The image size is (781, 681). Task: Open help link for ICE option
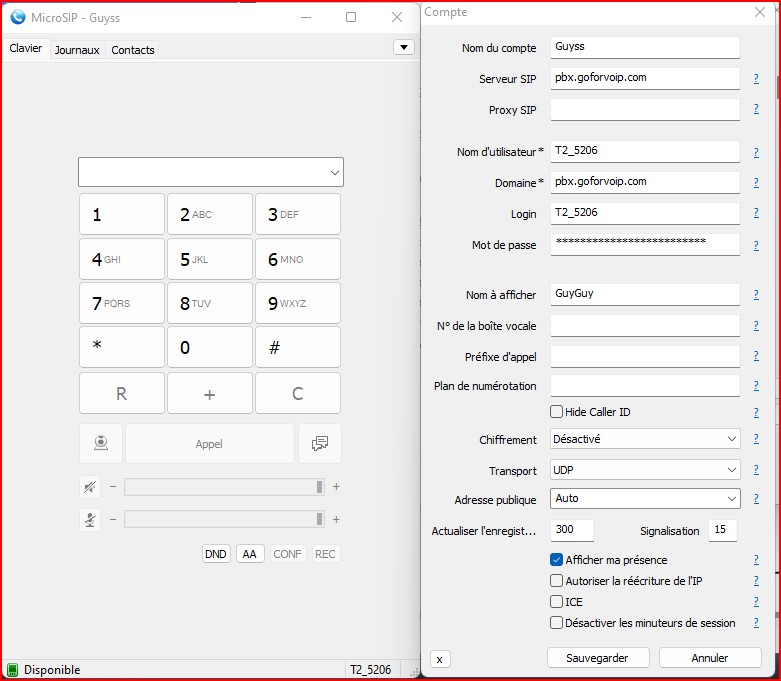click(756, 602)
